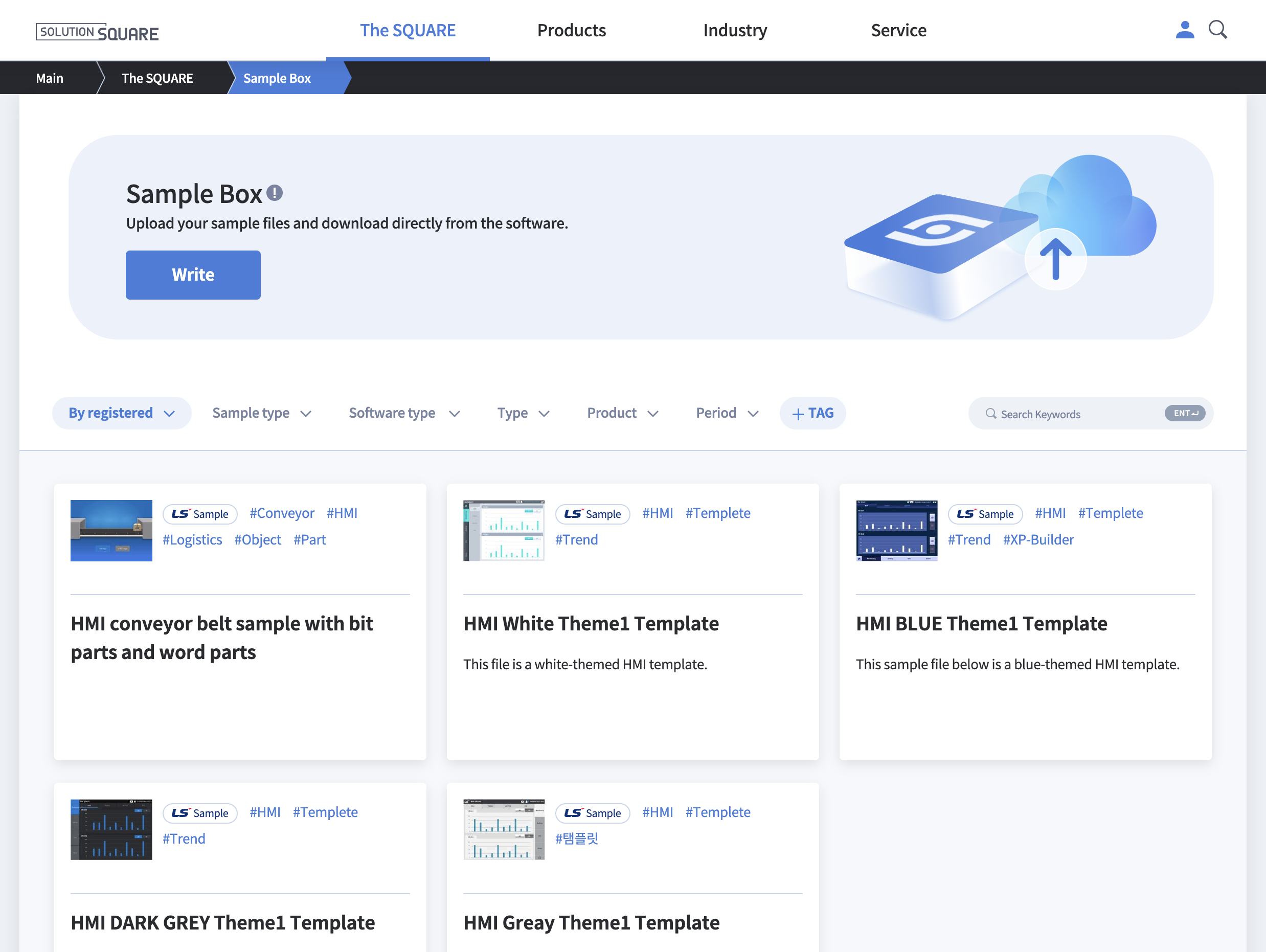The height and width of the screenshot is (952, 1266).
Task: Open the Industry menu
Action: (735, 30)
